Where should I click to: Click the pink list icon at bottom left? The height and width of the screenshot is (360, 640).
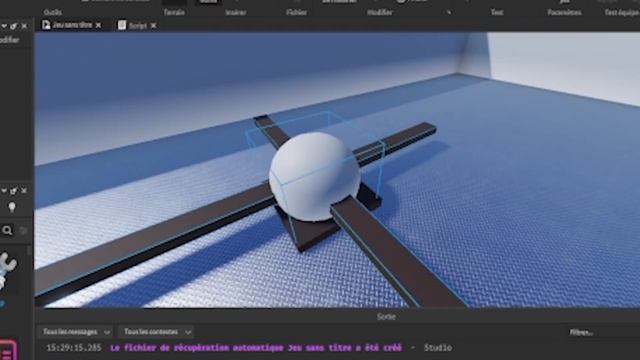pos(7,349)
